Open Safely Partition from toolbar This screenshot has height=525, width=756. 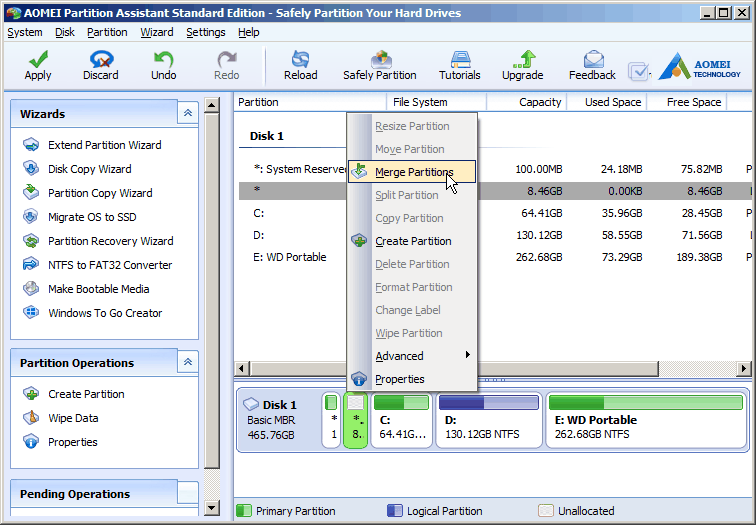tap(380, 66)
